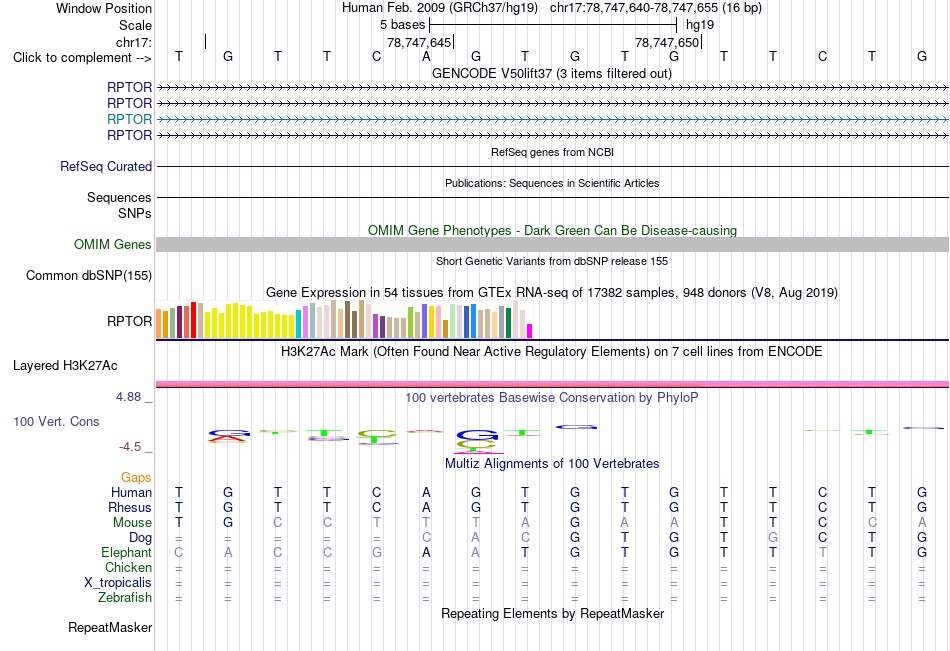Click the Sequences track label
This screenshot has width=950, height=651.
pyautogui.click(x=119, y=198)
